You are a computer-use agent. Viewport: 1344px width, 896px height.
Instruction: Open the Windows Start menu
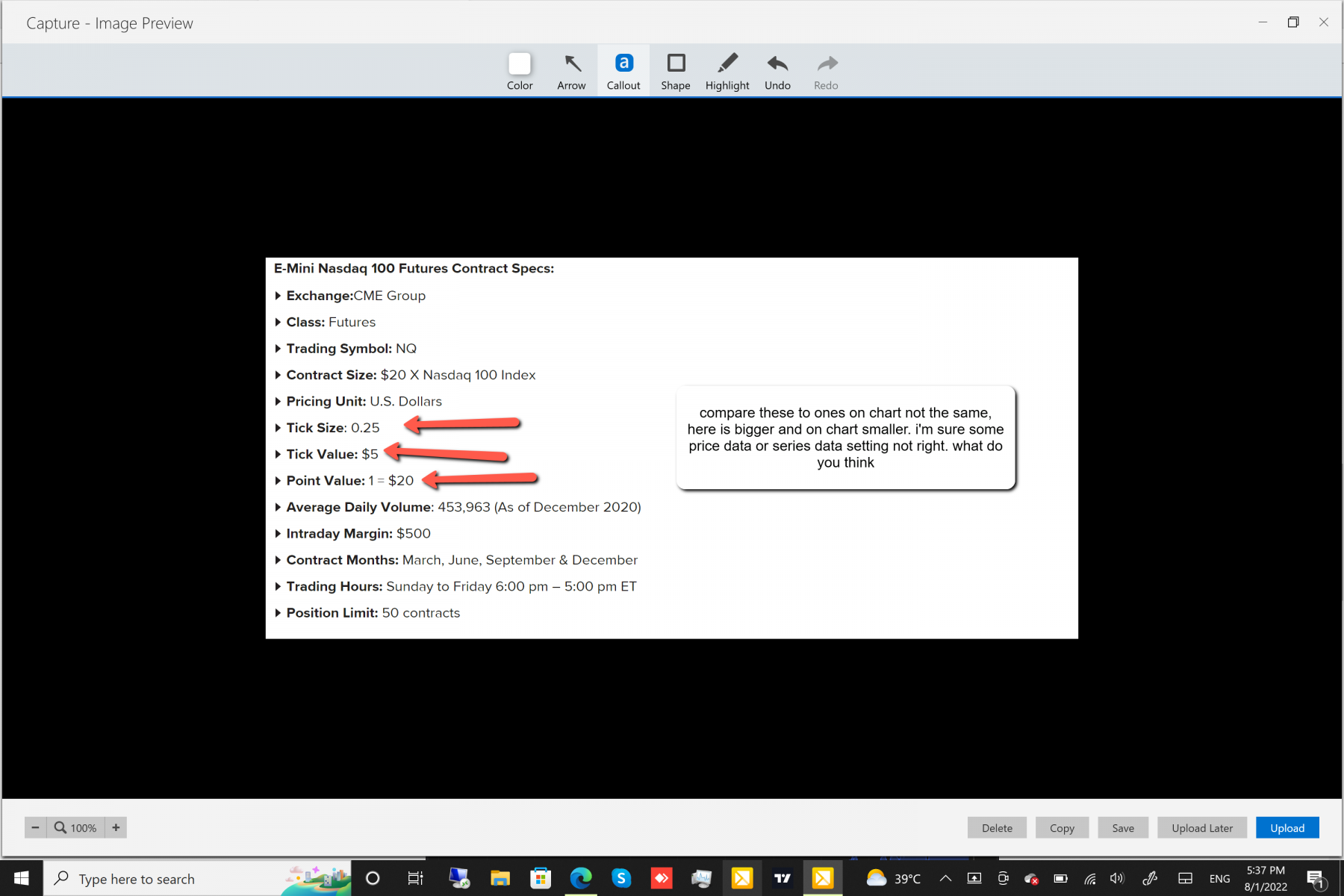pyautogui.click(x=21, y=878)
